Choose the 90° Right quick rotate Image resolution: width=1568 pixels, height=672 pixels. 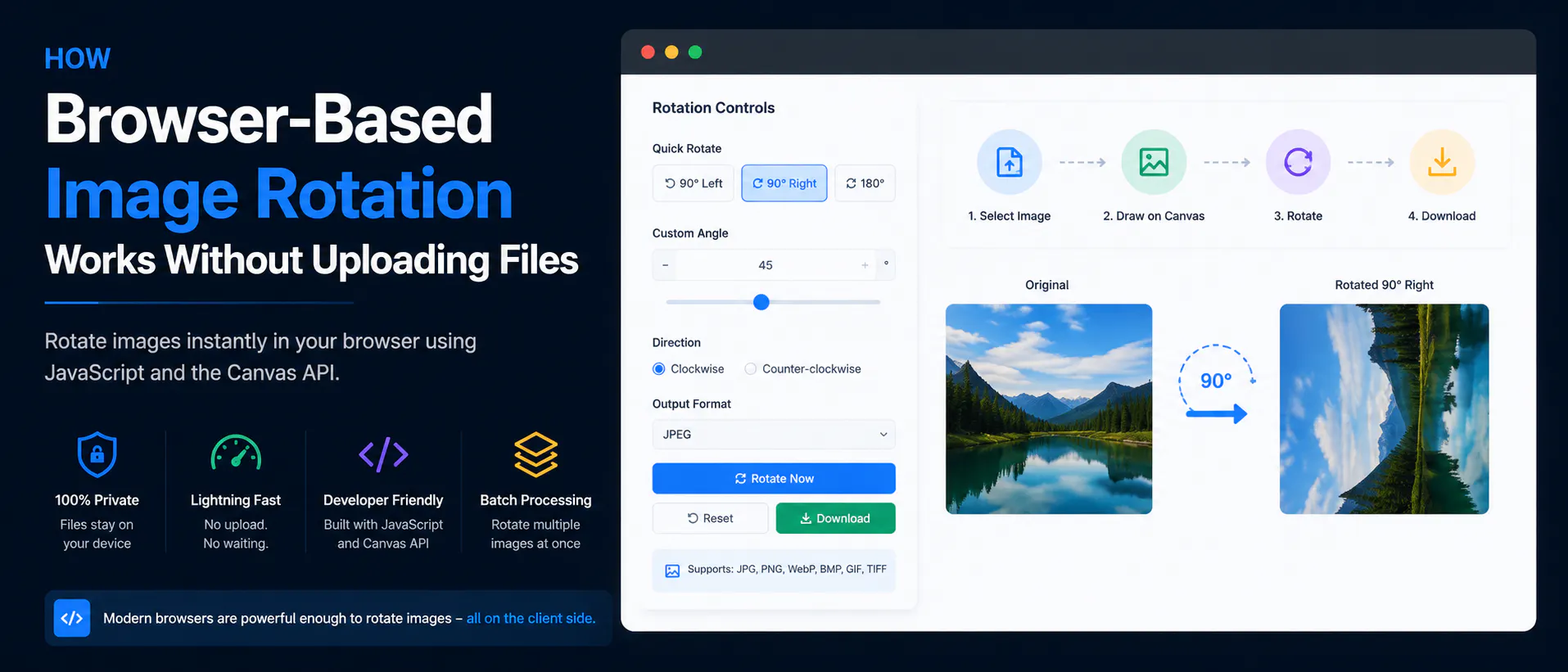784,183
